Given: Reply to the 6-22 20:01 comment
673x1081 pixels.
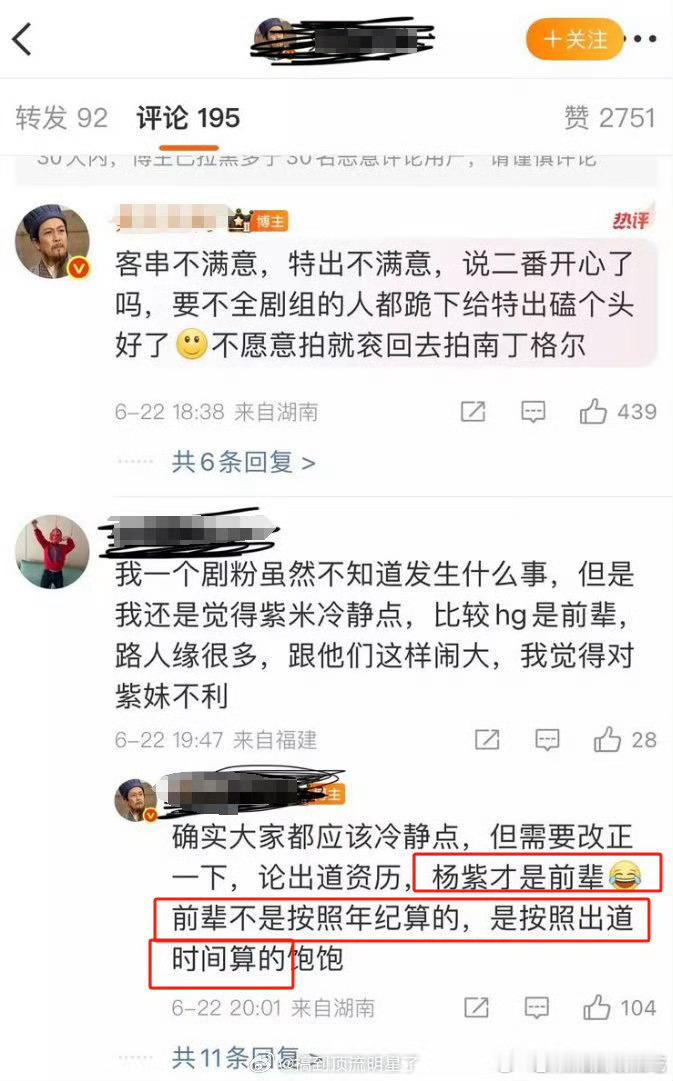Looking at the screenshot, I should coord(537,1007).
